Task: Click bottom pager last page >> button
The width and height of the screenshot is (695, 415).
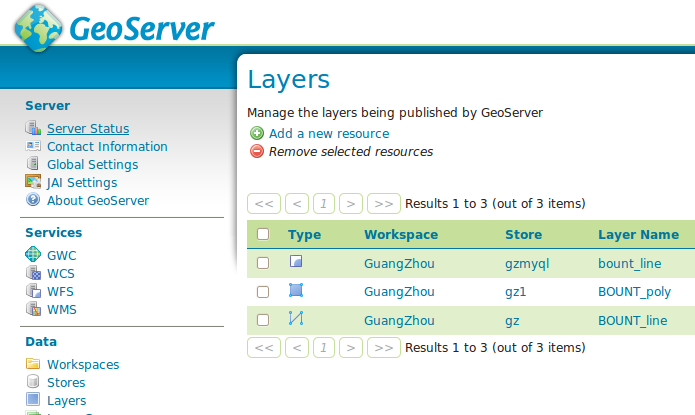Action: point(384,348)
